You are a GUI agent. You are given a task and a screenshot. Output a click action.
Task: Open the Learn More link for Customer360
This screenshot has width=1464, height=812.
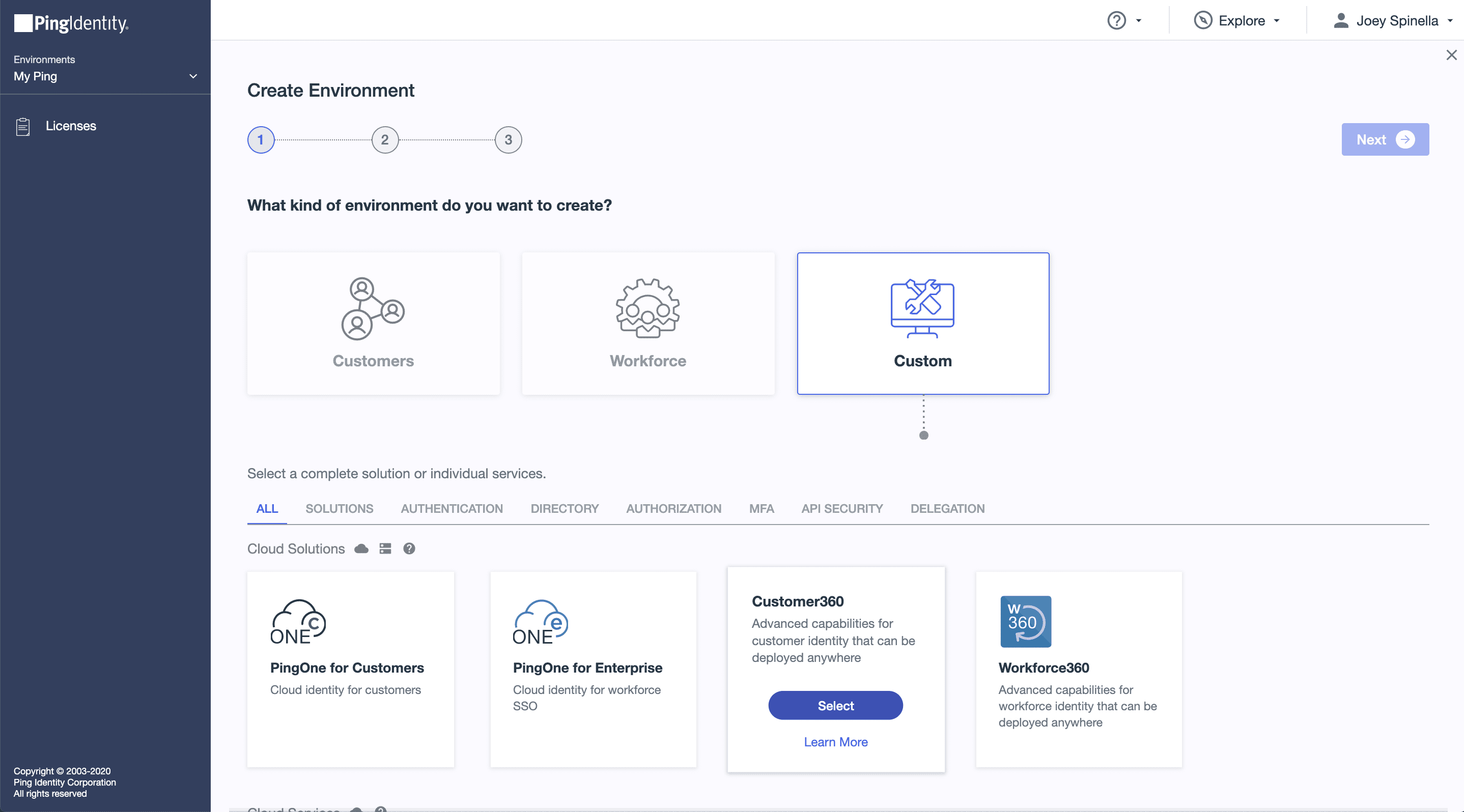coord(835,742)
